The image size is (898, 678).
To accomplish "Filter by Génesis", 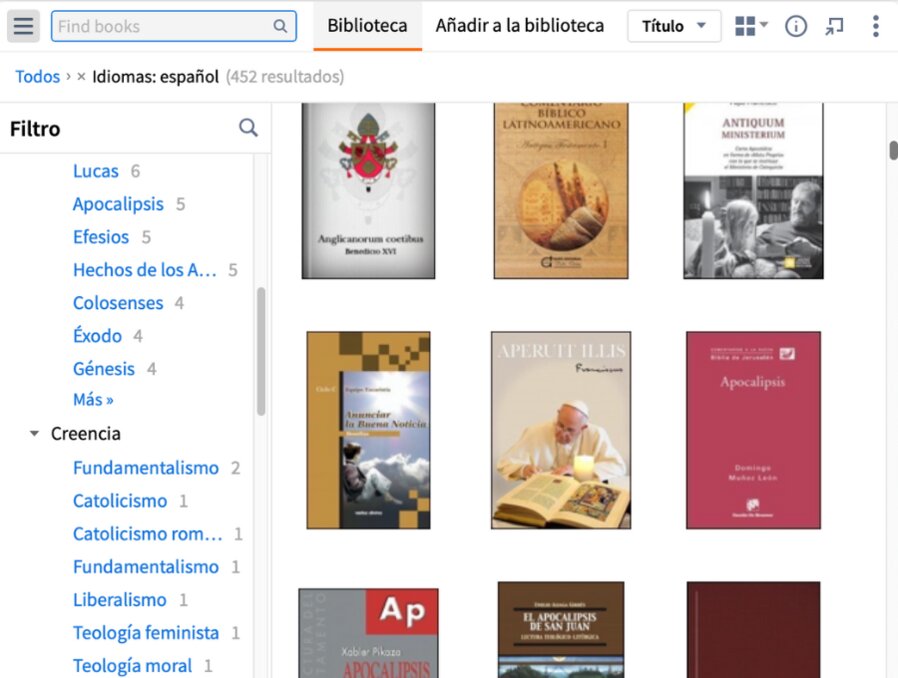I will [x=104, y=368].
